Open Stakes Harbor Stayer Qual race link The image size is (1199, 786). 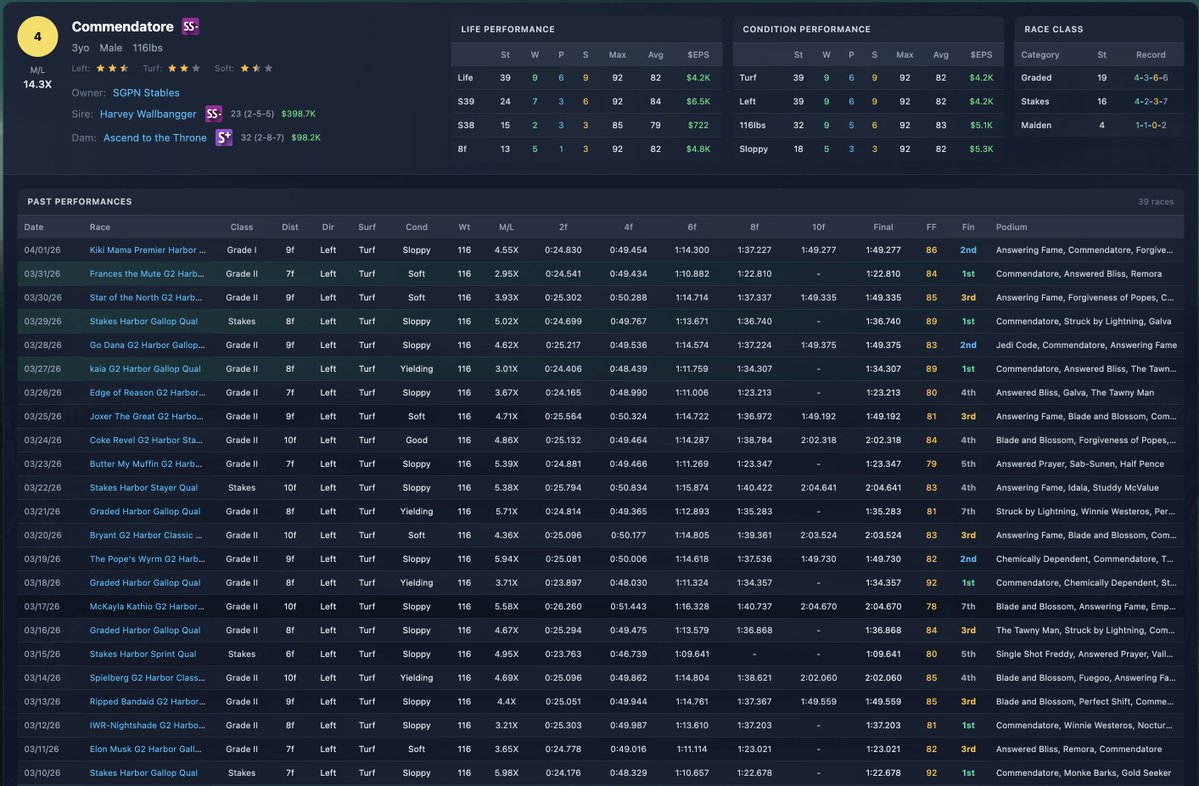[x=144, y=487]
